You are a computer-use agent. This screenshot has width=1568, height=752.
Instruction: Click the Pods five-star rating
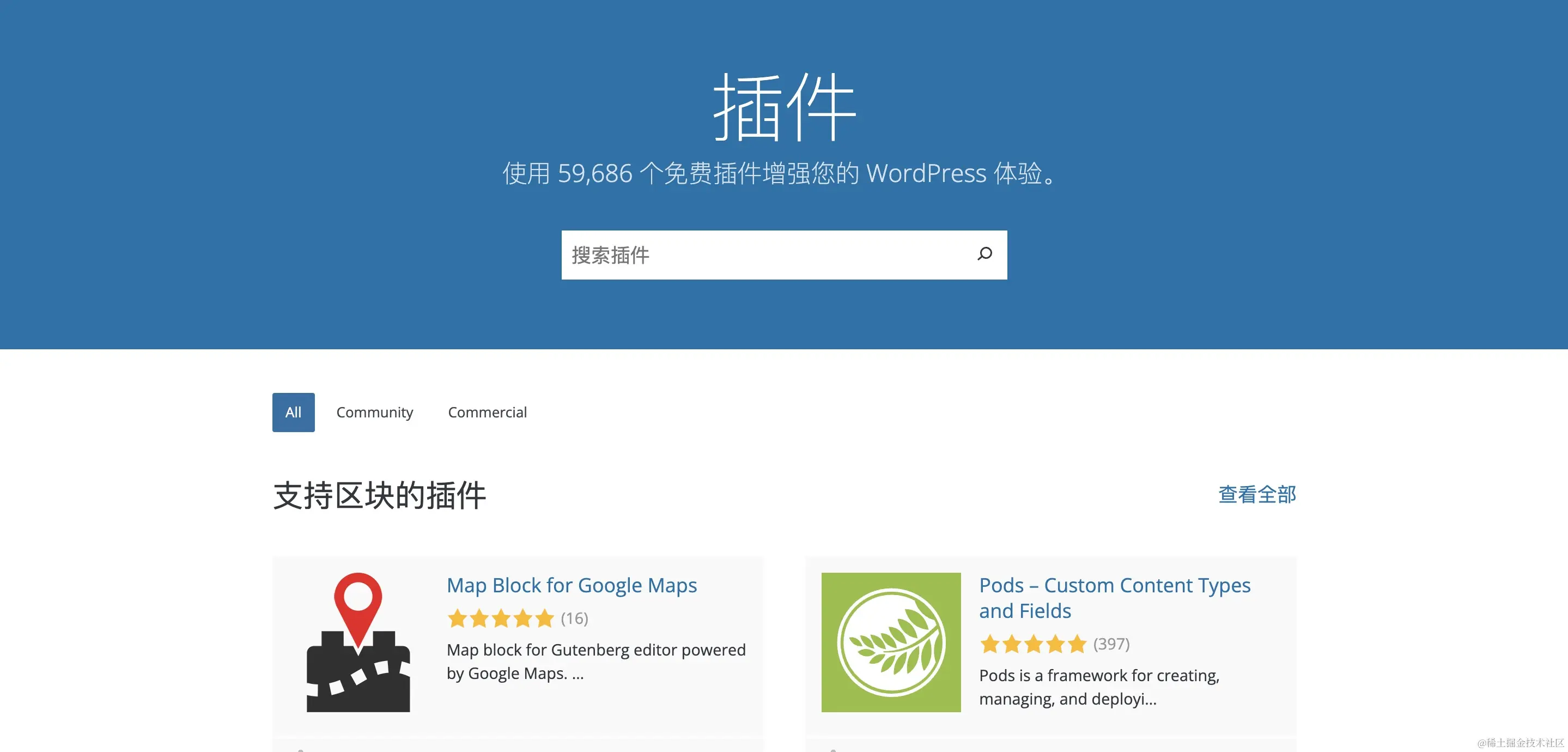click(x=1033, y=644)
